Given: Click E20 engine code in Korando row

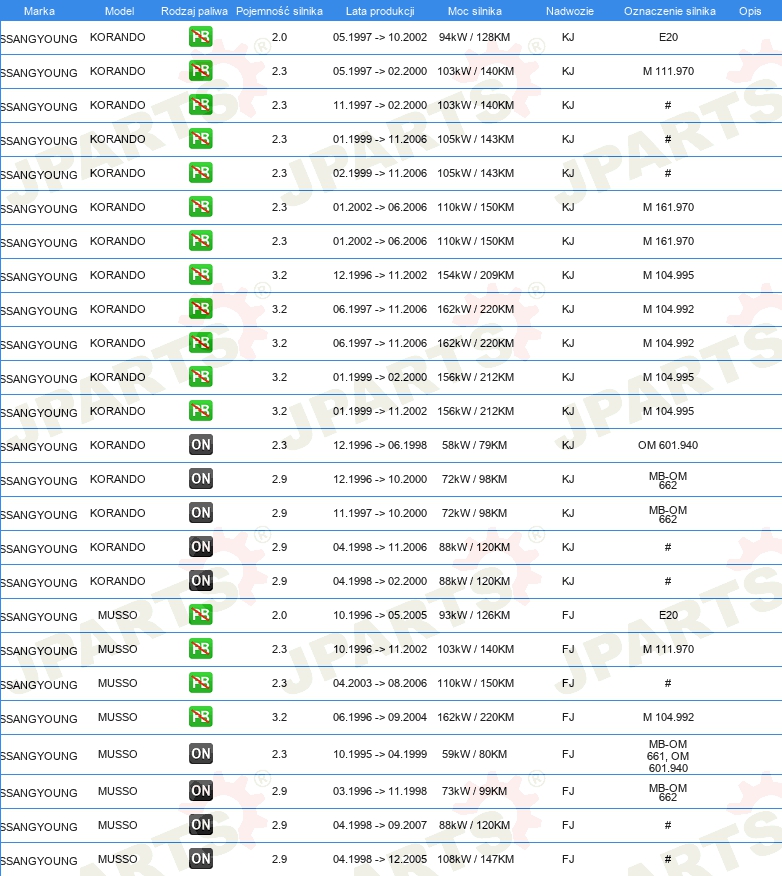Looking at the screenshot, I should coord(668,37).
